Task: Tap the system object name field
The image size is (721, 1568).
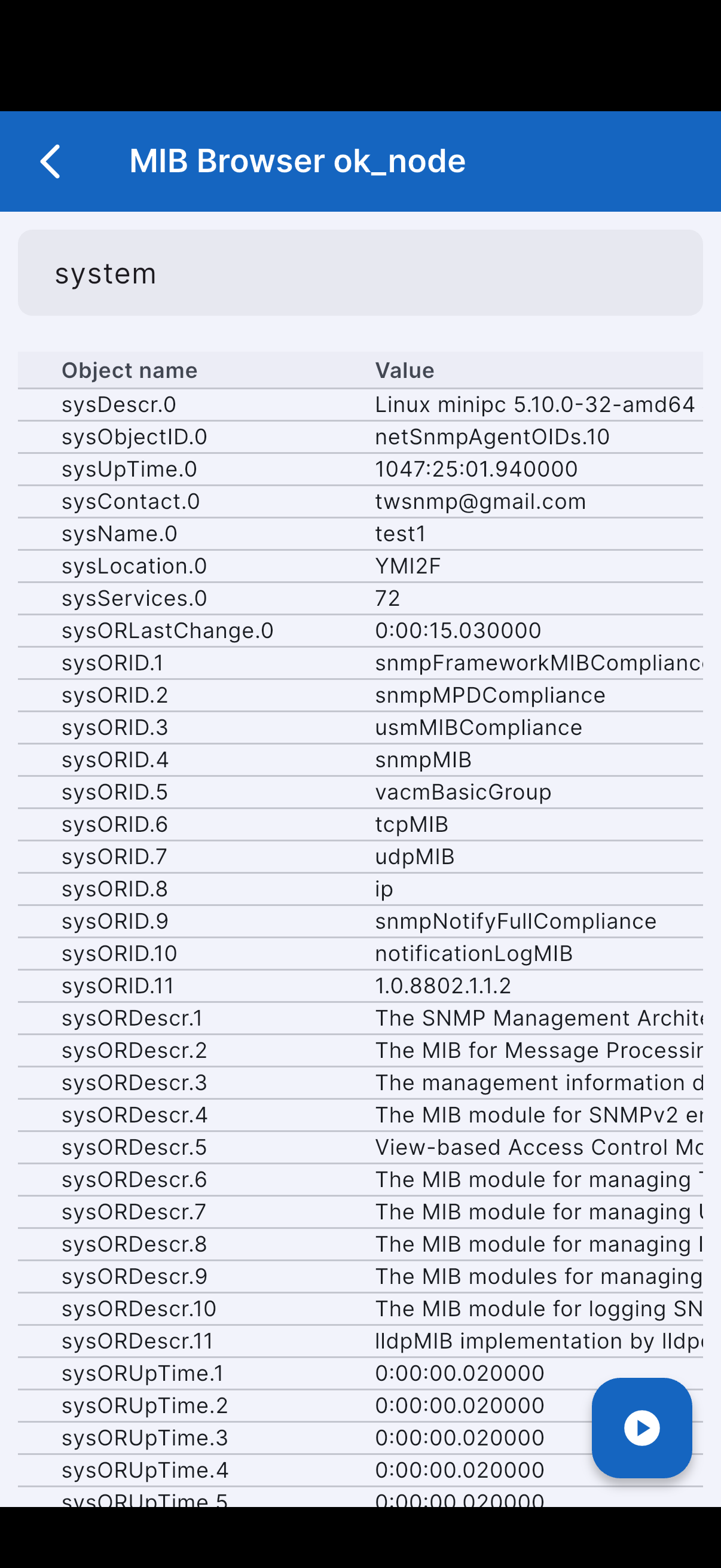Action: coord(360,273)
